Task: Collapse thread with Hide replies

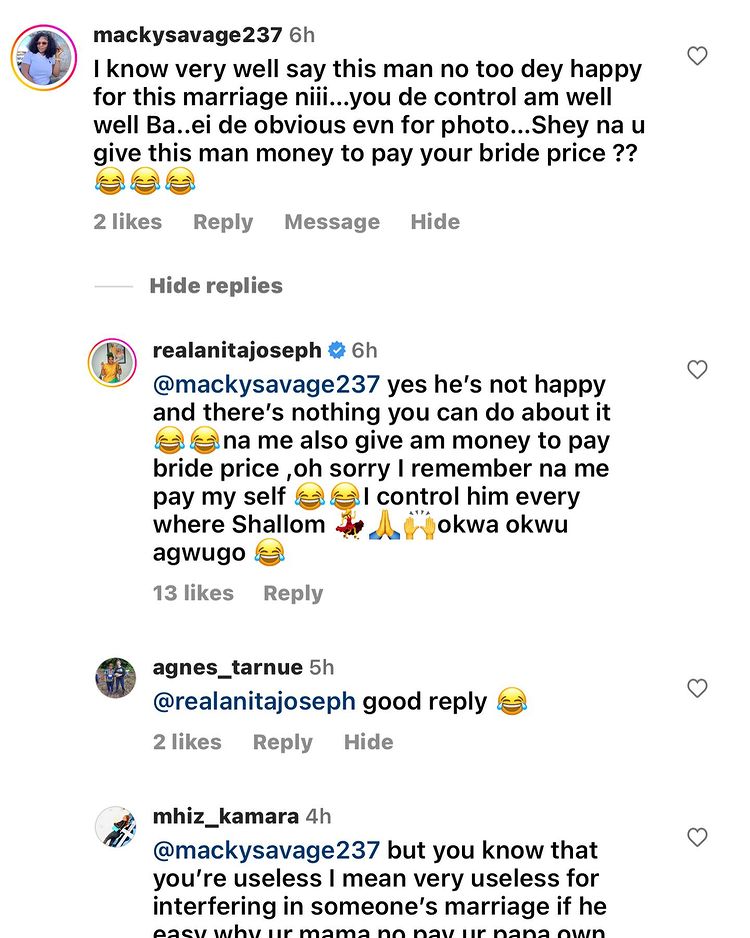Action: tap(215, 286)
